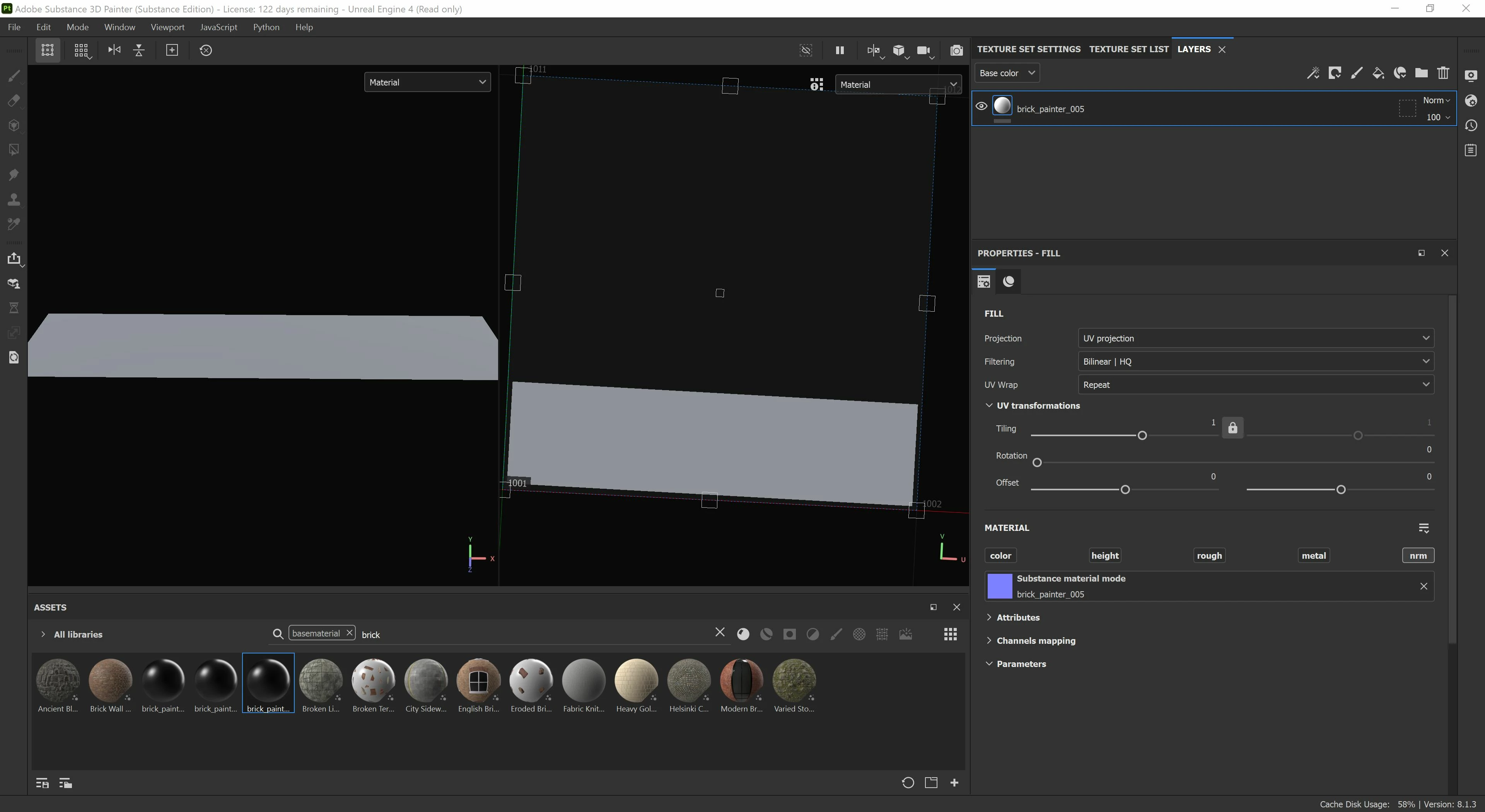1485x812 pixels.
Task: Toggle the height channel button
Action: (x=1104, y=556)
